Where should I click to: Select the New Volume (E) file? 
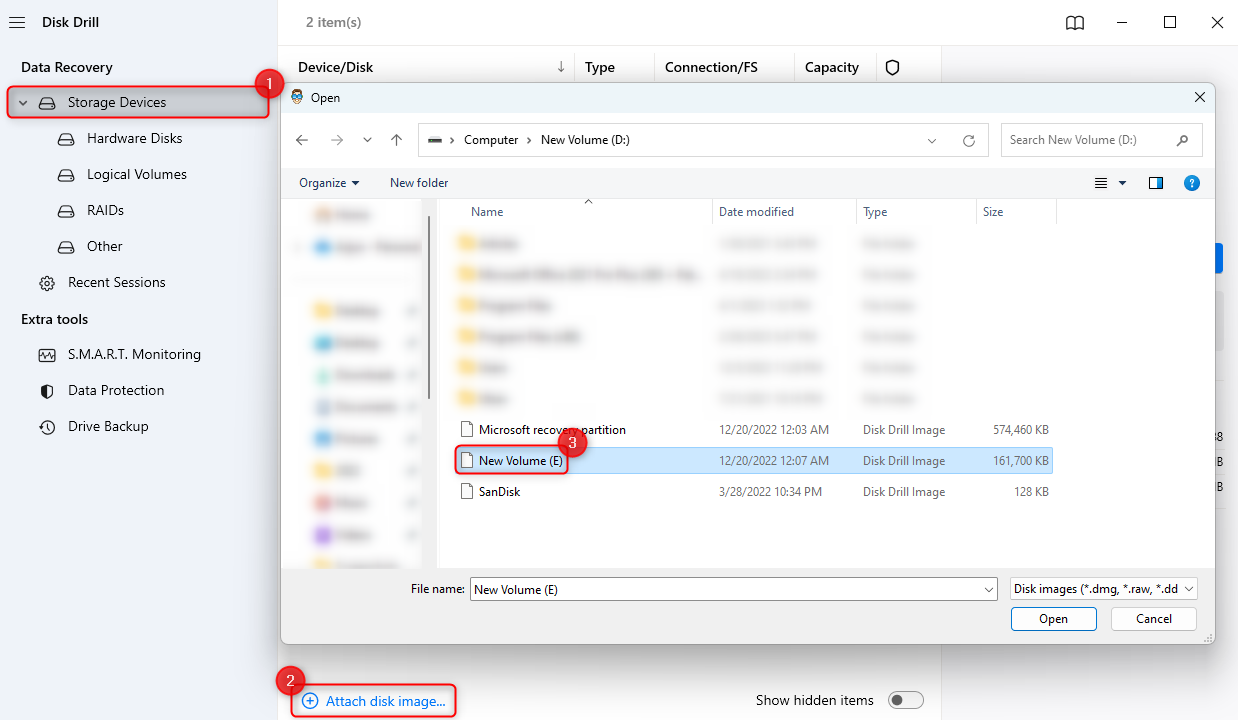(x=755, y=461)
